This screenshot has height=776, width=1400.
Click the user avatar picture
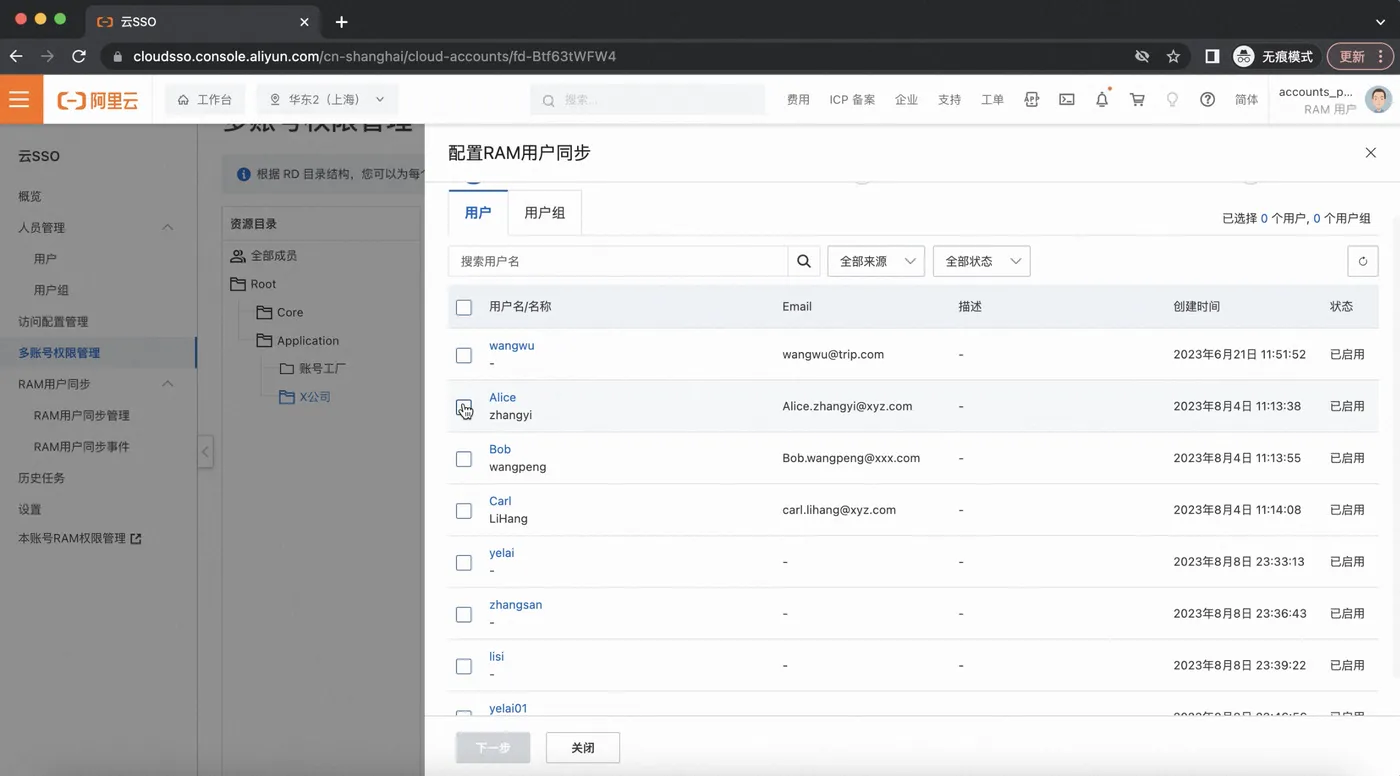pyautogui.click(x=1378, y=99)
